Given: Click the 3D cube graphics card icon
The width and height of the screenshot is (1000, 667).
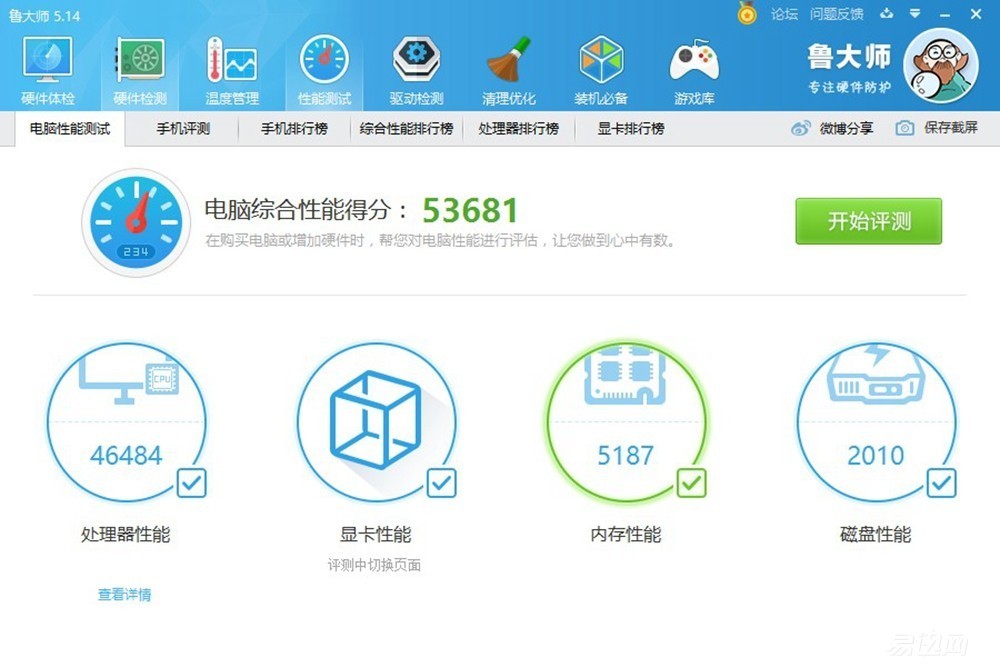Looking at the screenshot, I should pos(375,419).
